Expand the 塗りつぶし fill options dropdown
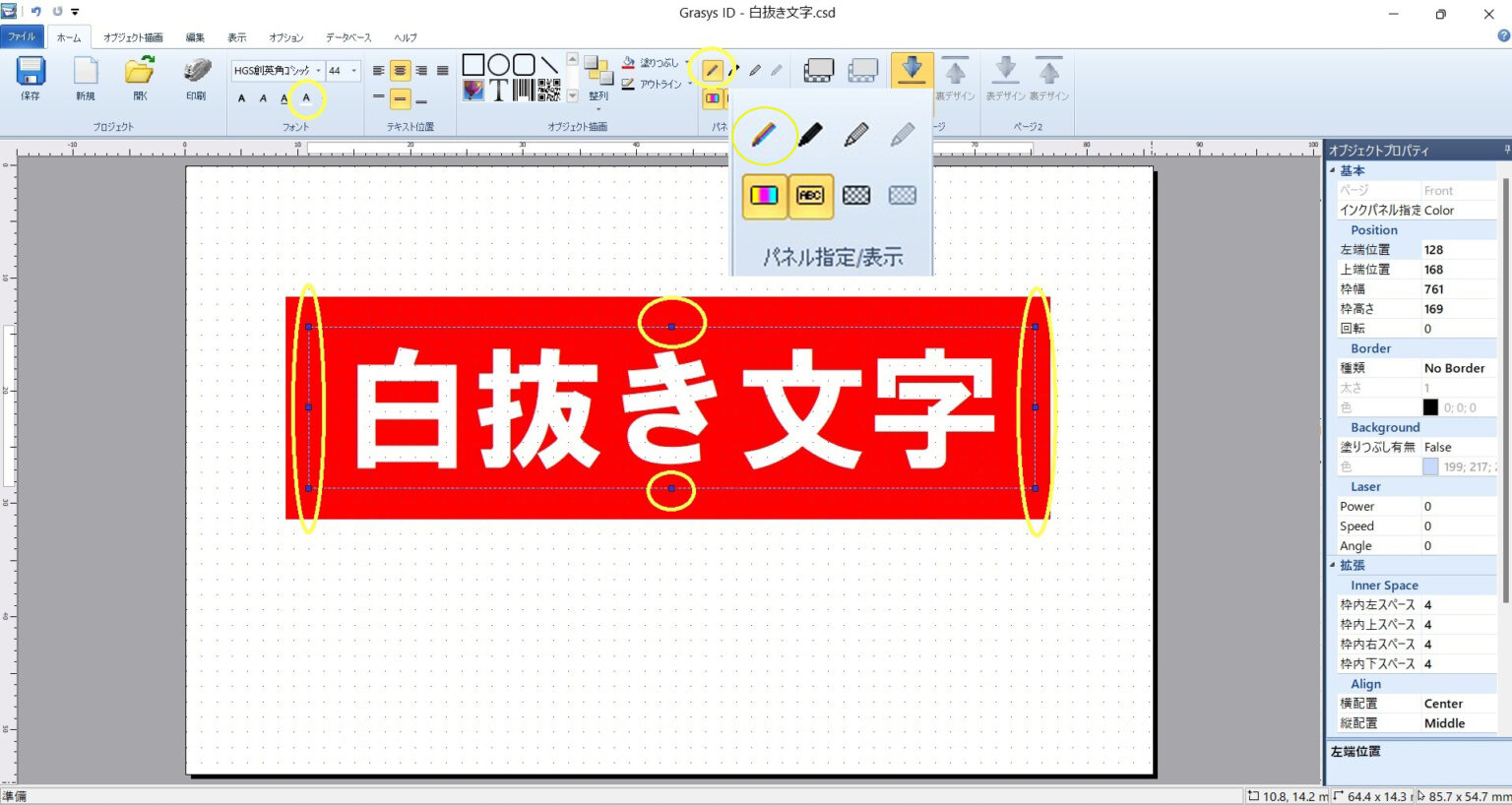 point(687,61)
